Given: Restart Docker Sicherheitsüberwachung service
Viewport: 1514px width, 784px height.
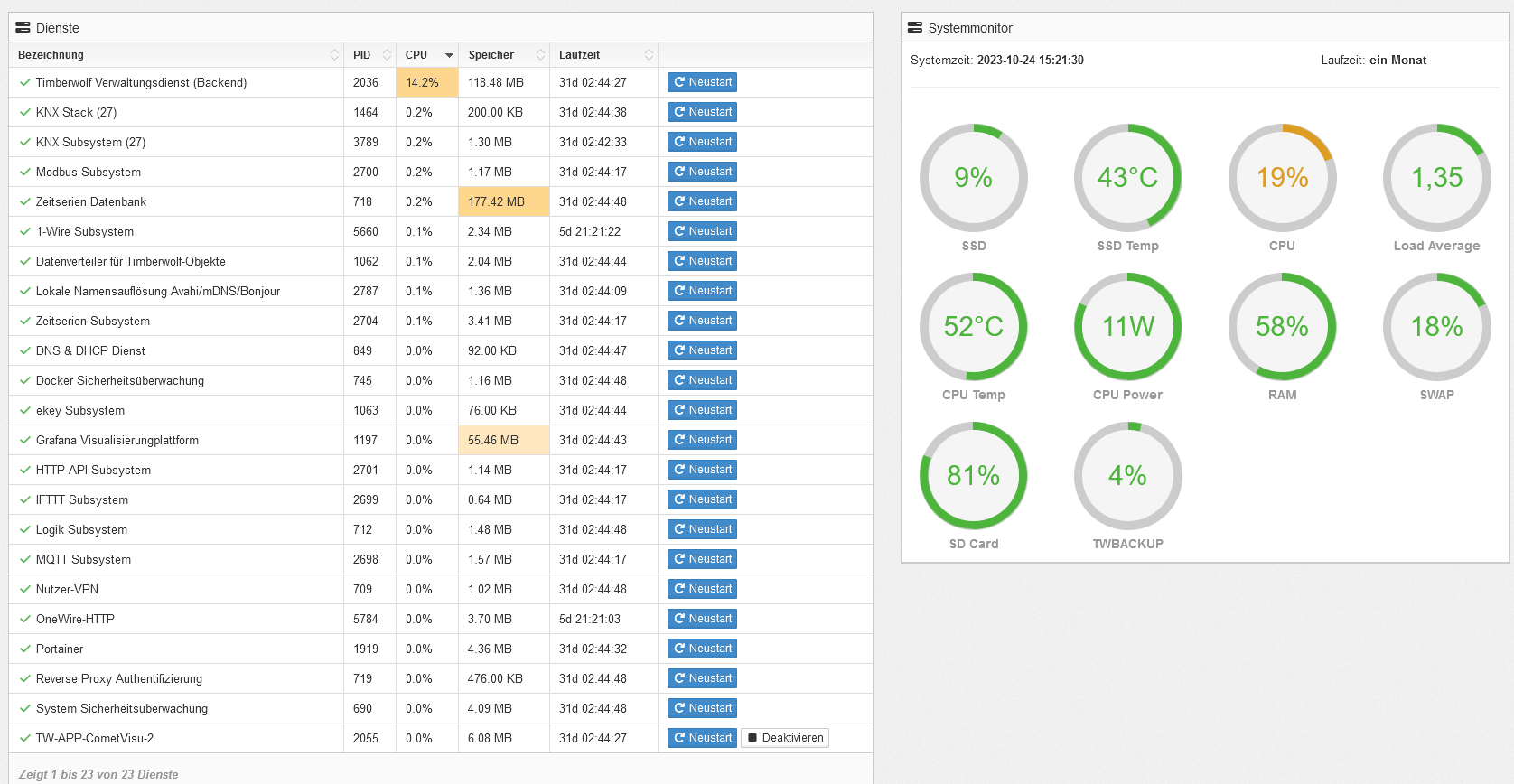Looking at the screenshot, I should 702,380.
